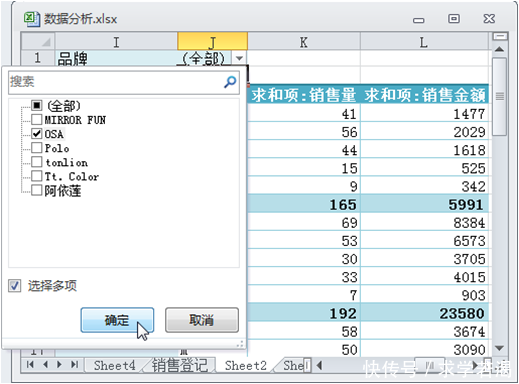Click the subtotal cell 192

pos(304,313)
